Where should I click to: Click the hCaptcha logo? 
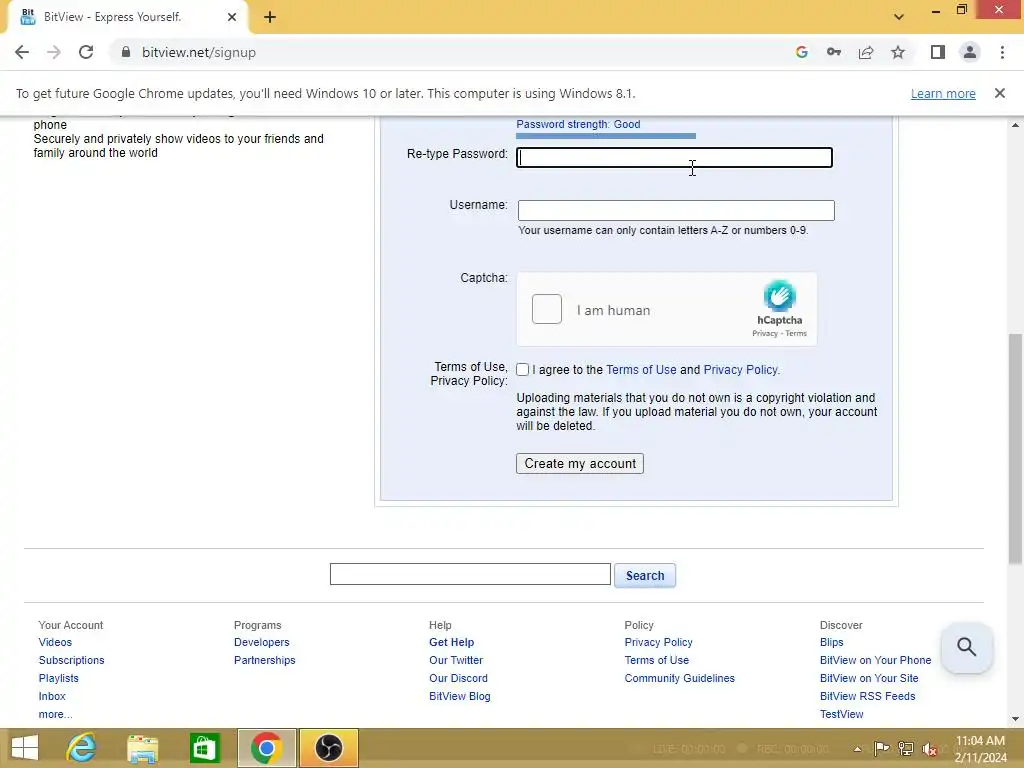click(x=780, y=296)
